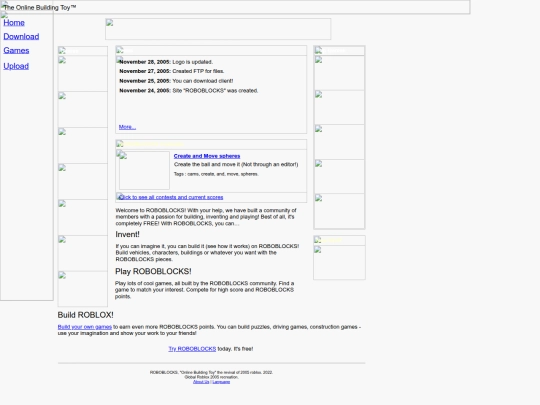Open the Games link in the sidebar
The height and width of the screenshot is (405, 540).
(16, 51)
